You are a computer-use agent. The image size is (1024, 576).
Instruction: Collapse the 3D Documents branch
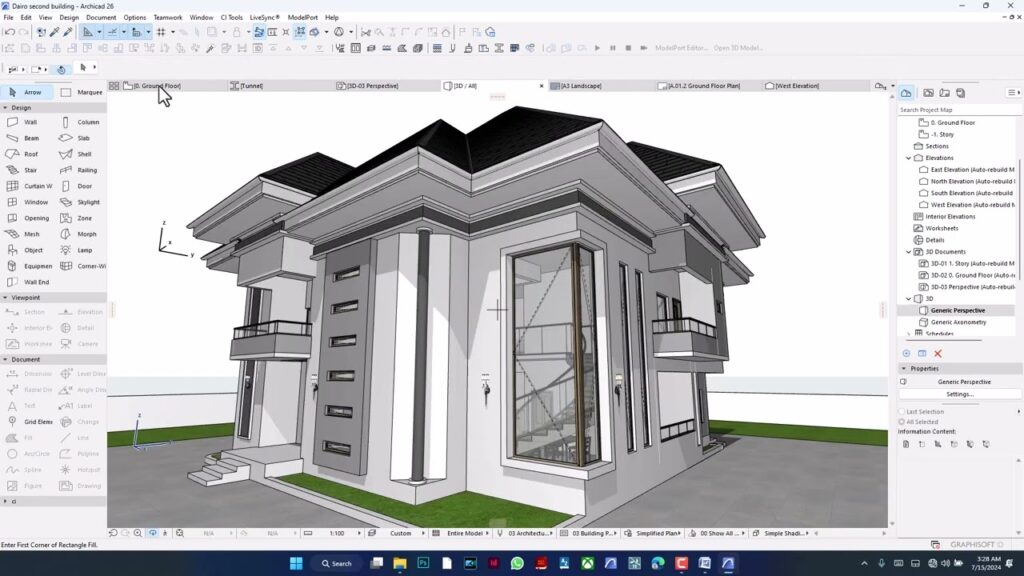[908, 251]
